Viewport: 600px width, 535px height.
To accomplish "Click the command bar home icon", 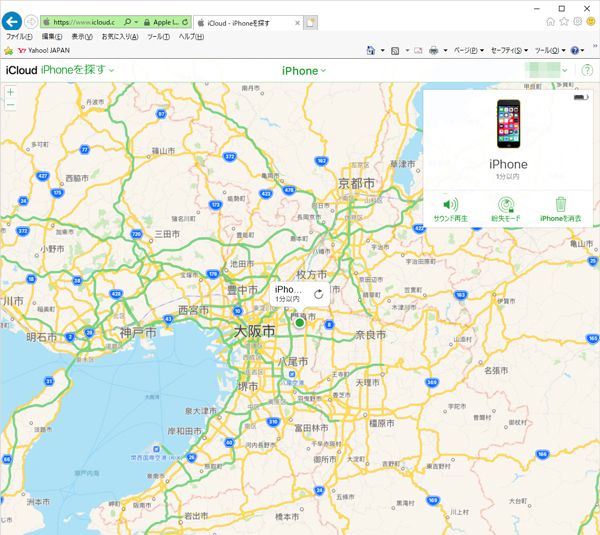I will 370,51.
